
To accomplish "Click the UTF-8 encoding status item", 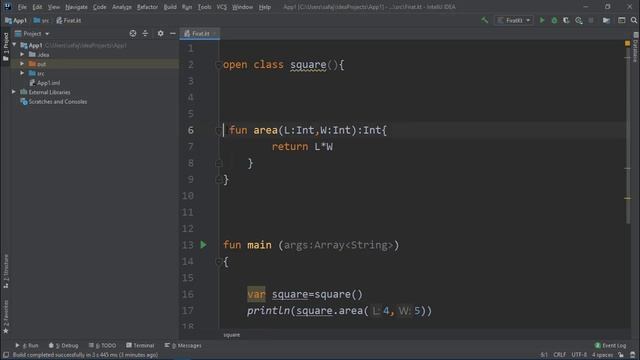I will 579,355.
